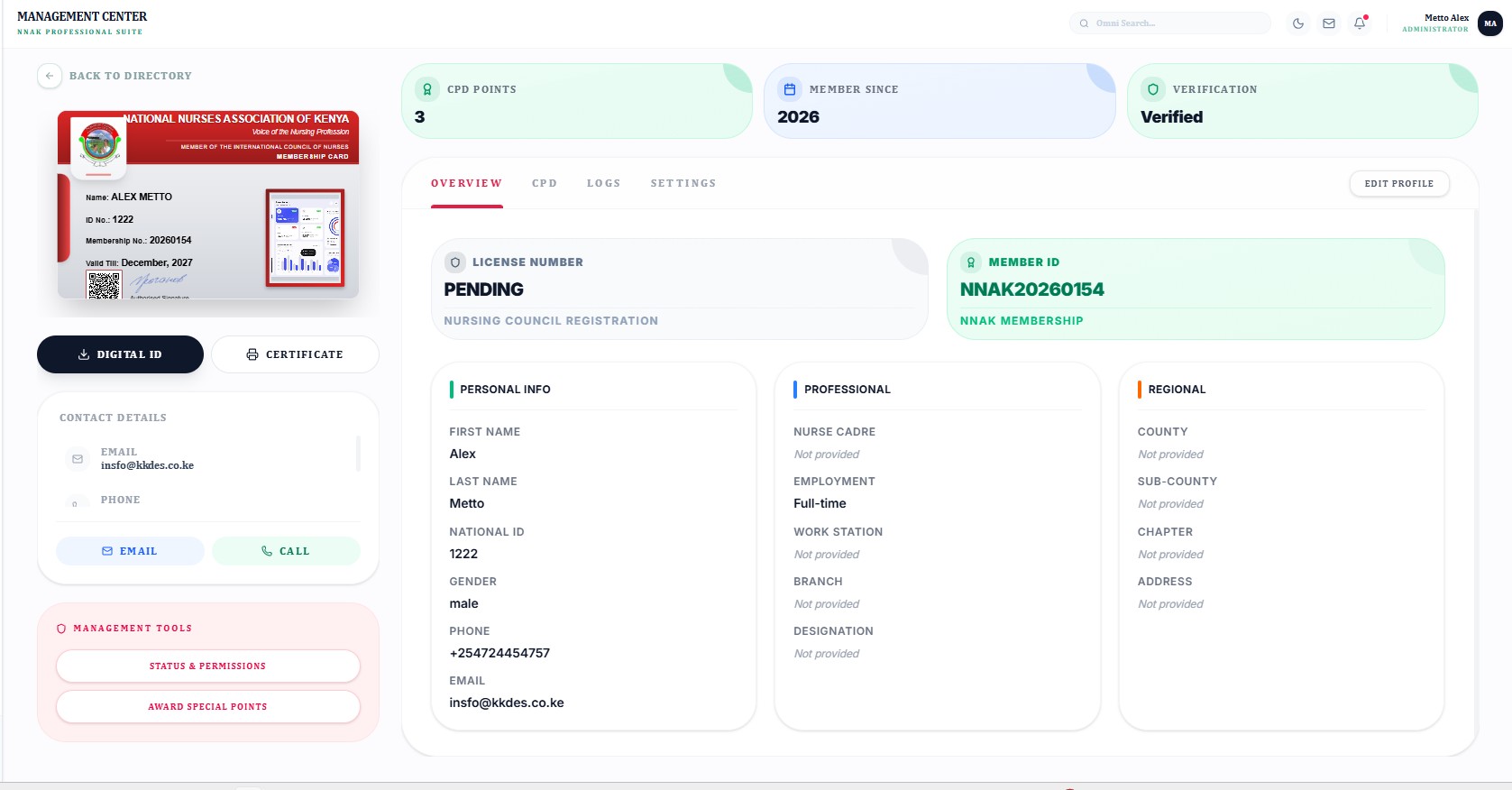Image resolution: width=1512 pixels, height=790 pixels.
Task: Open the Settings tab
Action: 683,183
